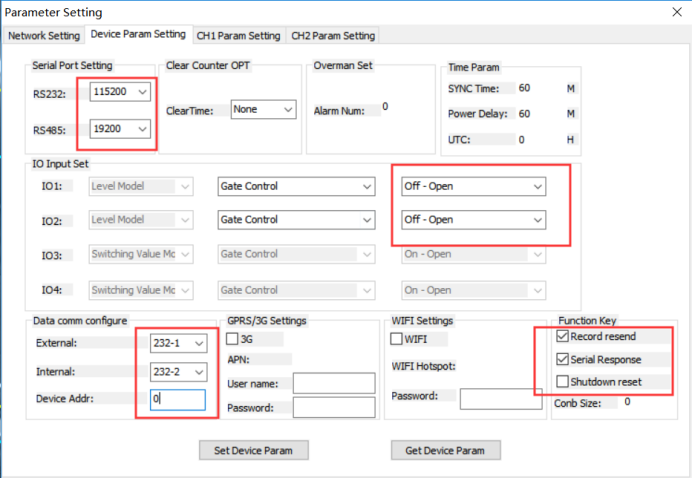Image resolution: width=692 pixels, height=478 pixels.
Task: Switch to the Network Setting tab
Action: click(44, 36)
